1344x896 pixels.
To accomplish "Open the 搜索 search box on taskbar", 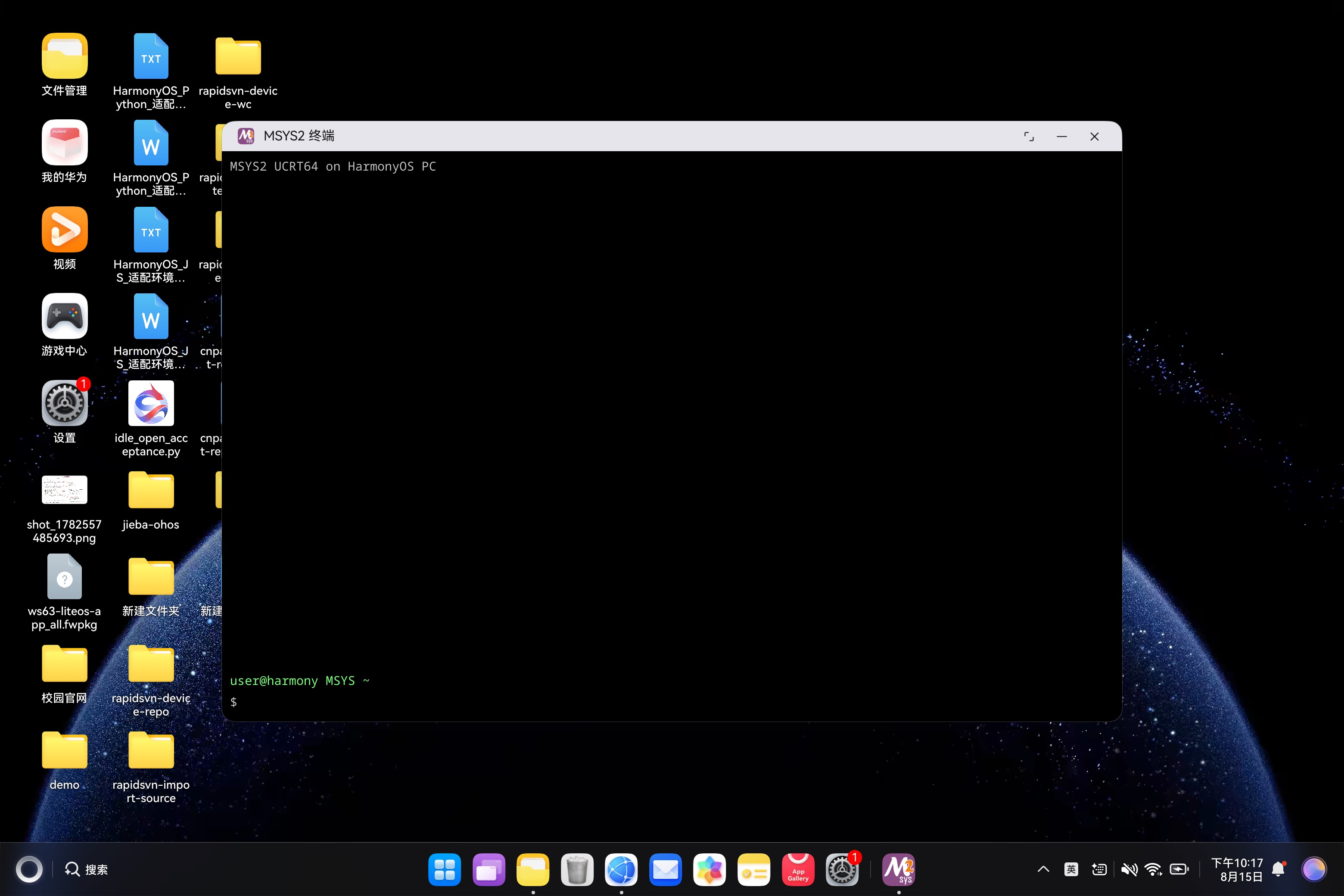I will coord(86,870).
